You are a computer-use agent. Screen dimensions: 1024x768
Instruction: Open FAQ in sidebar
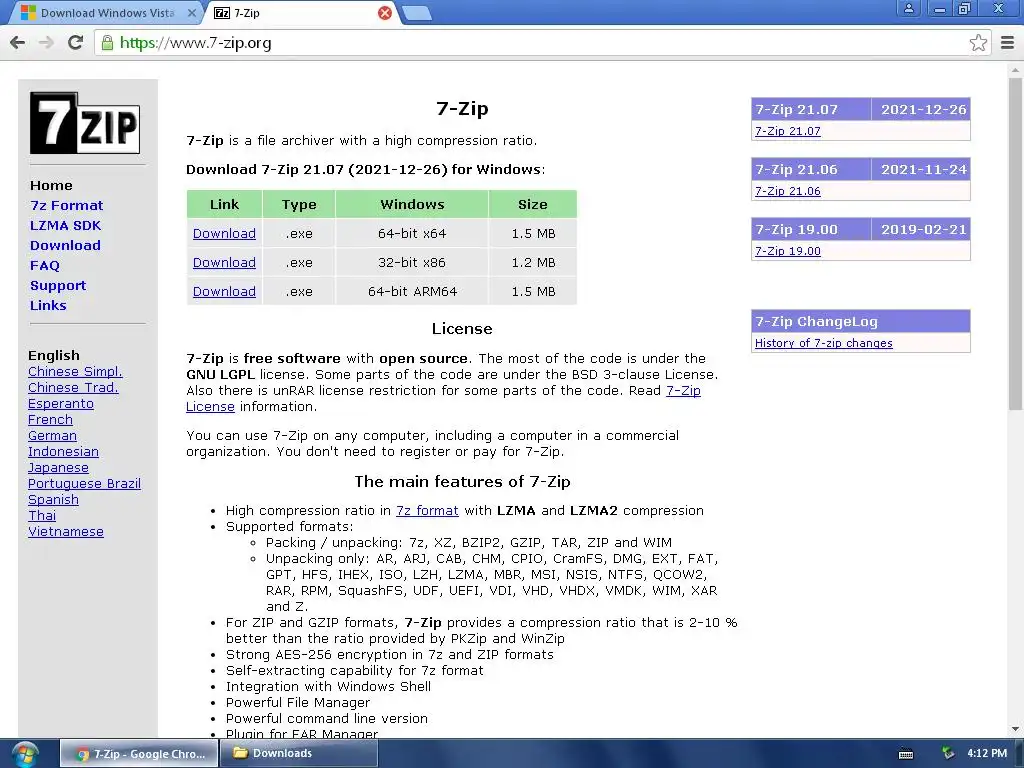pos(44,265)
